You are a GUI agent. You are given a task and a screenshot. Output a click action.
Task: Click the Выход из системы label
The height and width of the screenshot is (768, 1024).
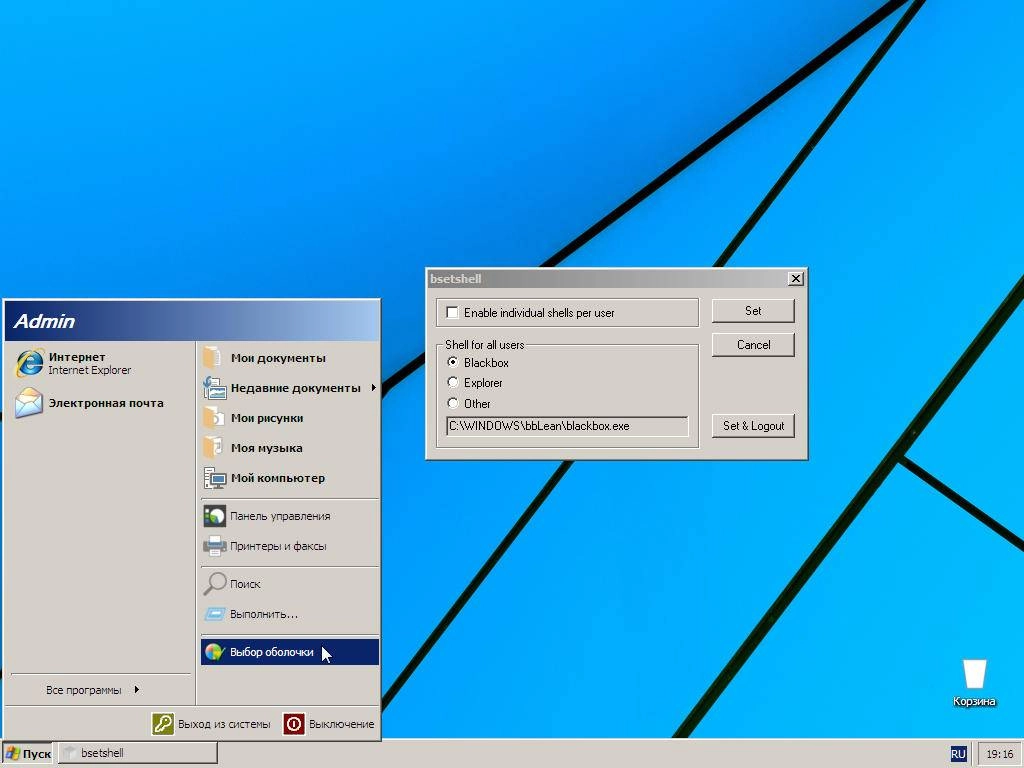tap(224, 724)
